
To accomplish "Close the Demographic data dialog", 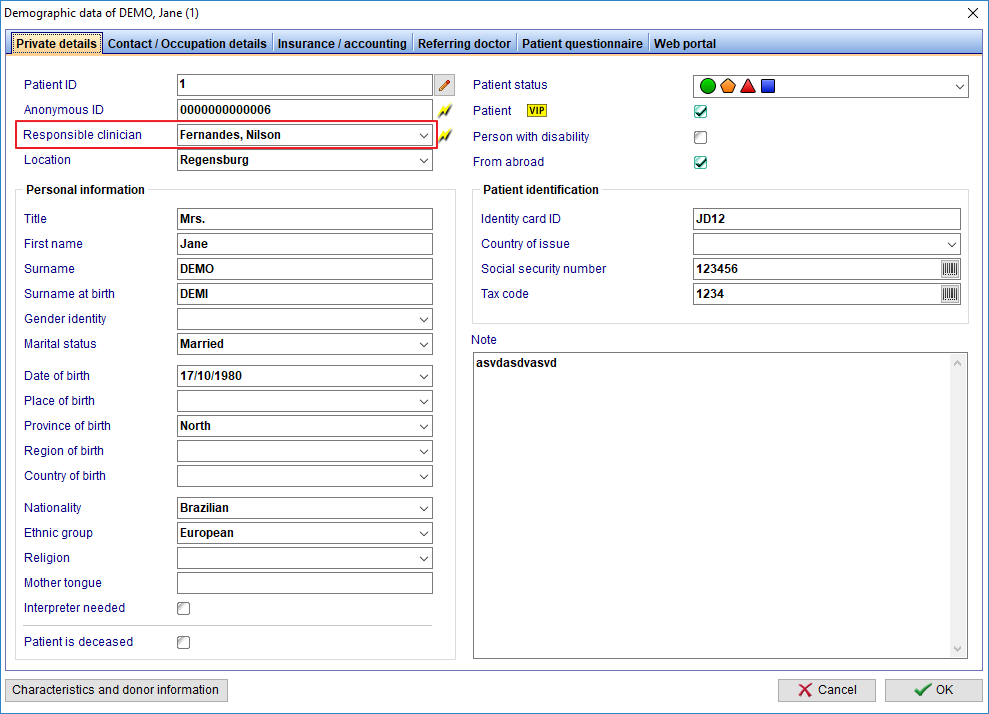I will click(973, 13).
